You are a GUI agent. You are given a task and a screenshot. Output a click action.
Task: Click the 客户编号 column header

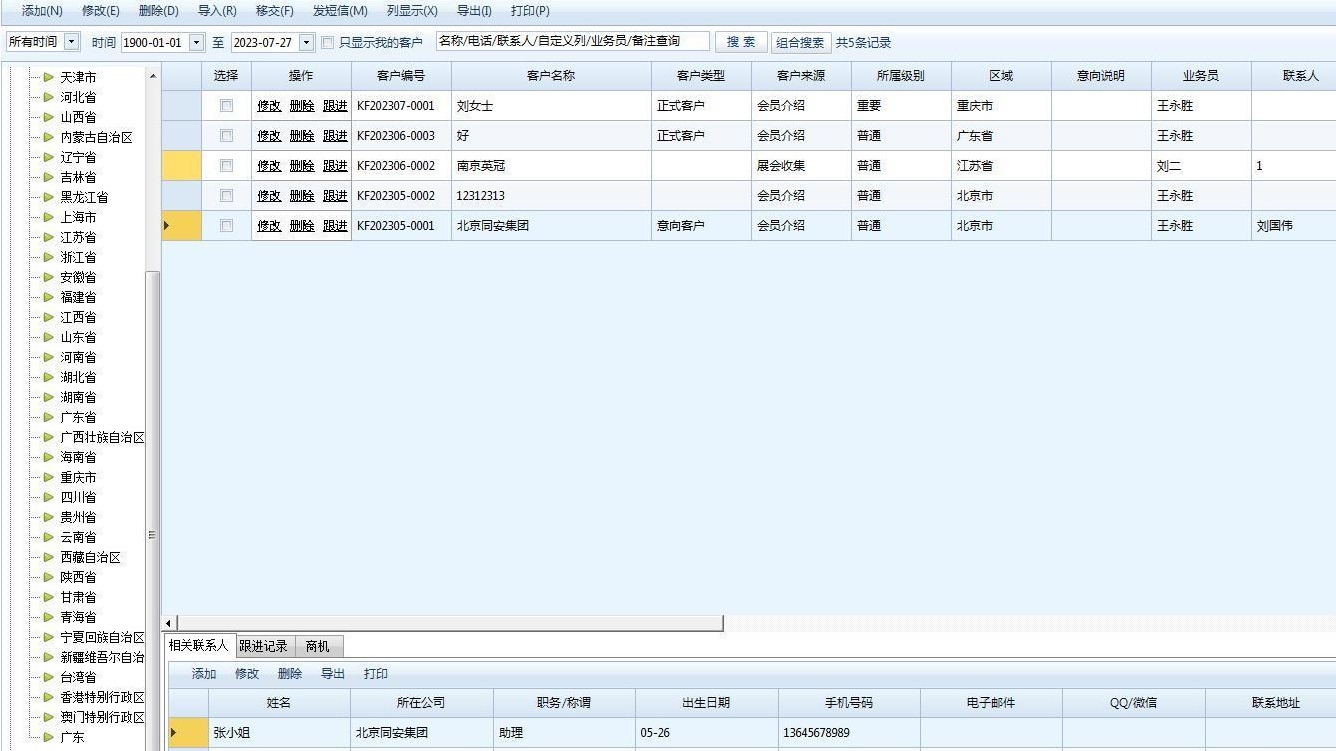401,76
